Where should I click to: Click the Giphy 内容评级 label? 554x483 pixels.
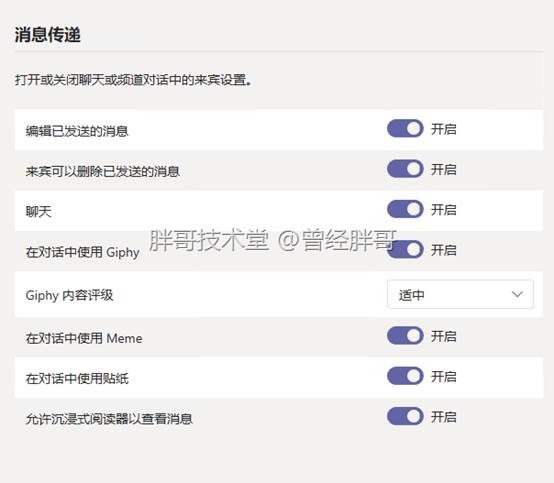[x=69, y=295]
